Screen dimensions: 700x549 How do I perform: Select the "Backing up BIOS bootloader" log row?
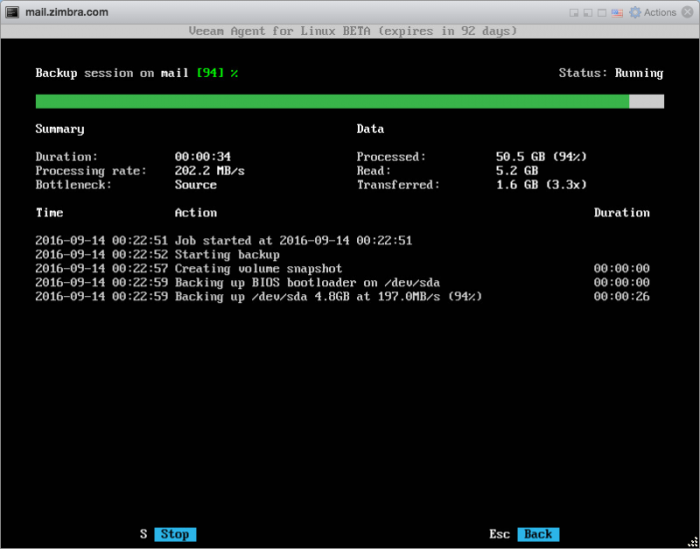click(343, 283)
